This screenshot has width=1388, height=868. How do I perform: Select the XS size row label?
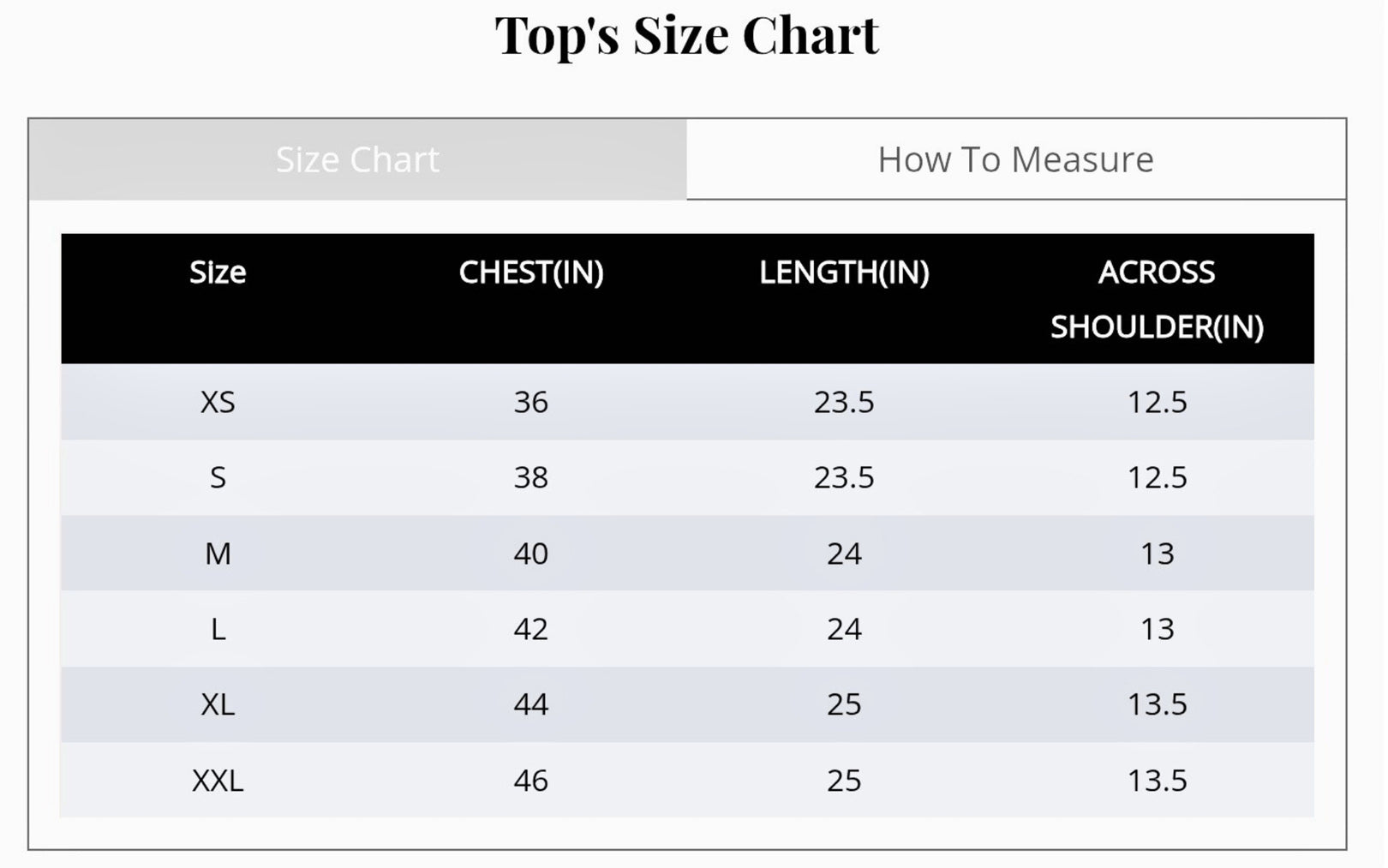[218, 402]
